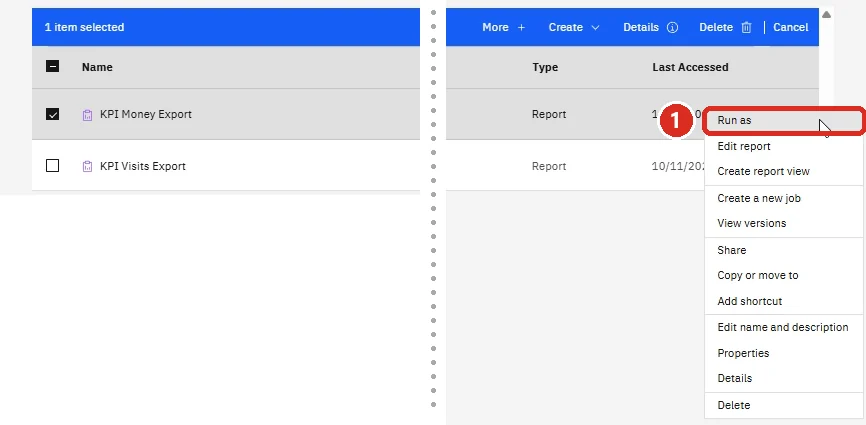Select Create a new job
The image size is (866, 425).
tap(783, 198)
